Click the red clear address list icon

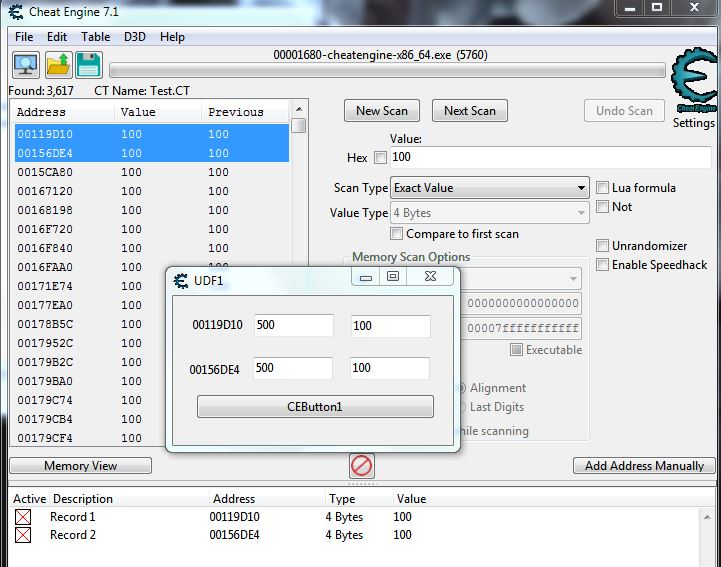tap(361, 466)
